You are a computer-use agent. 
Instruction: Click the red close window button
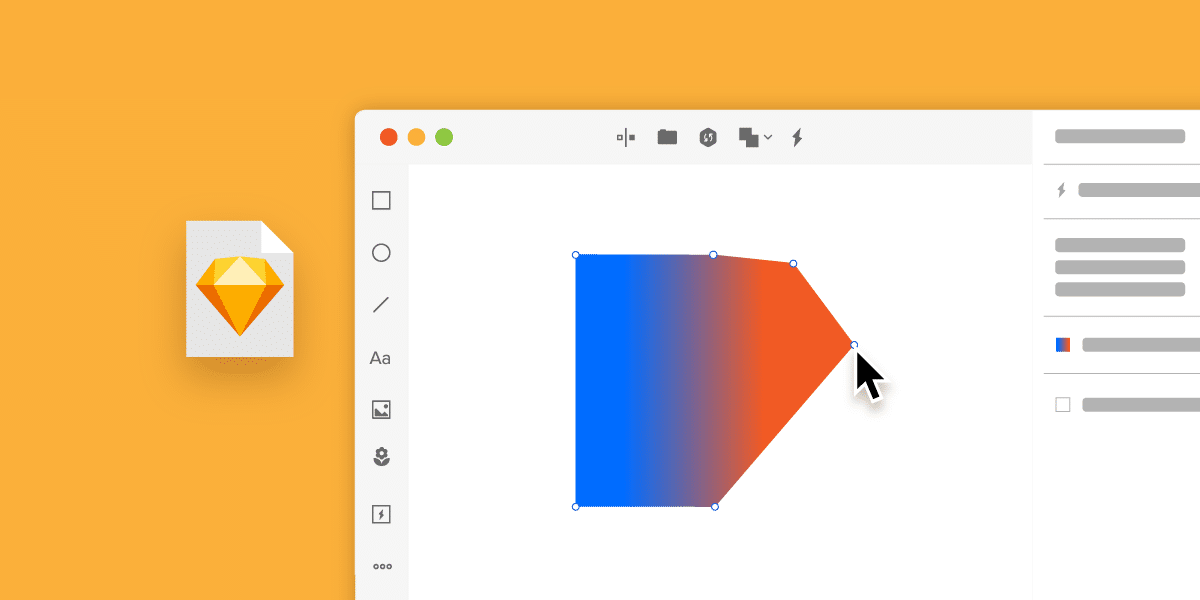(x=389, y=137)
